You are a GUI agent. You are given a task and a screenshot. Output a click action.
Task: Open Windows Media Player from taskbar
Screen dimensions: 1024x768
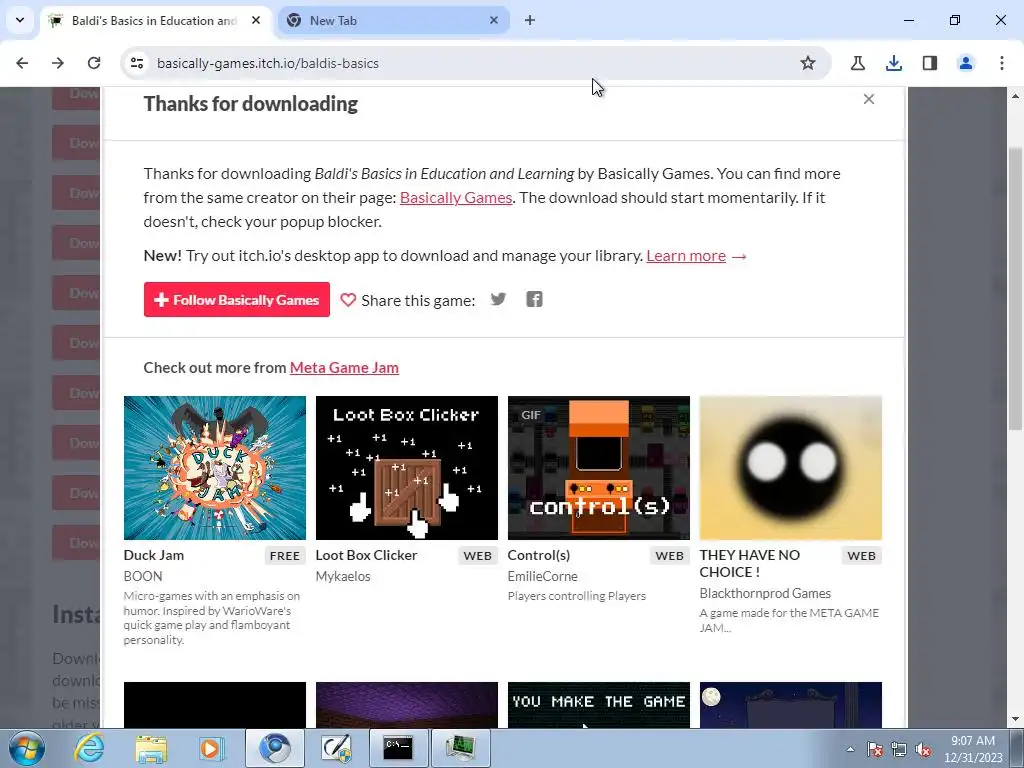(x=211, y=748)
